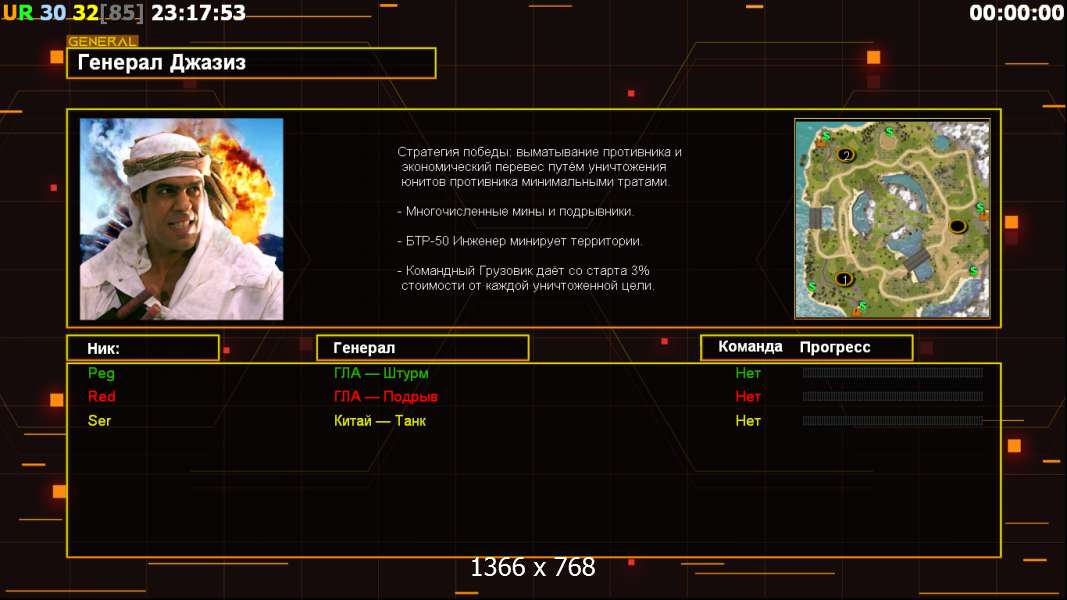Click the general portrait image

pos(182,219)
